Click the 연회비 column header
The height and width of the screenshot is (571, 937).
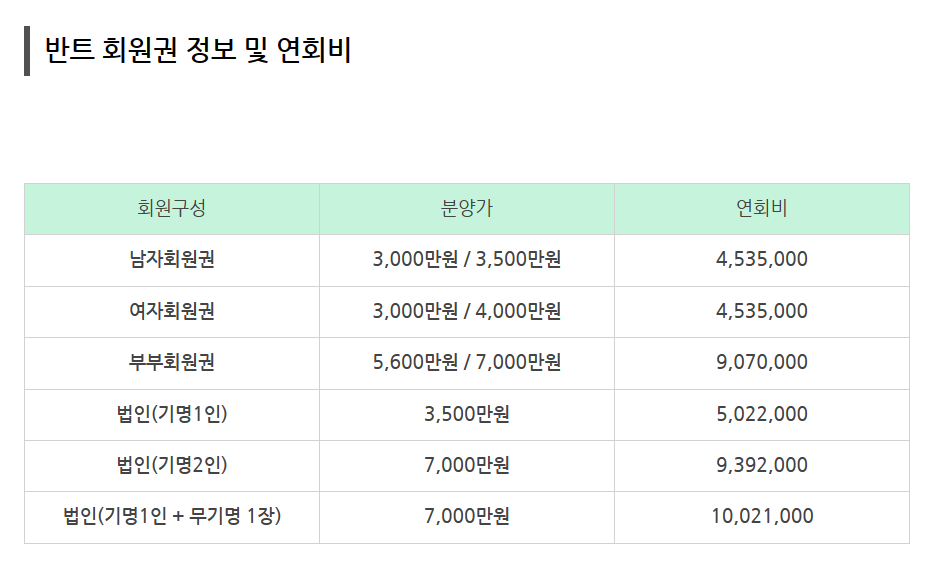click(x=762, y=209)
